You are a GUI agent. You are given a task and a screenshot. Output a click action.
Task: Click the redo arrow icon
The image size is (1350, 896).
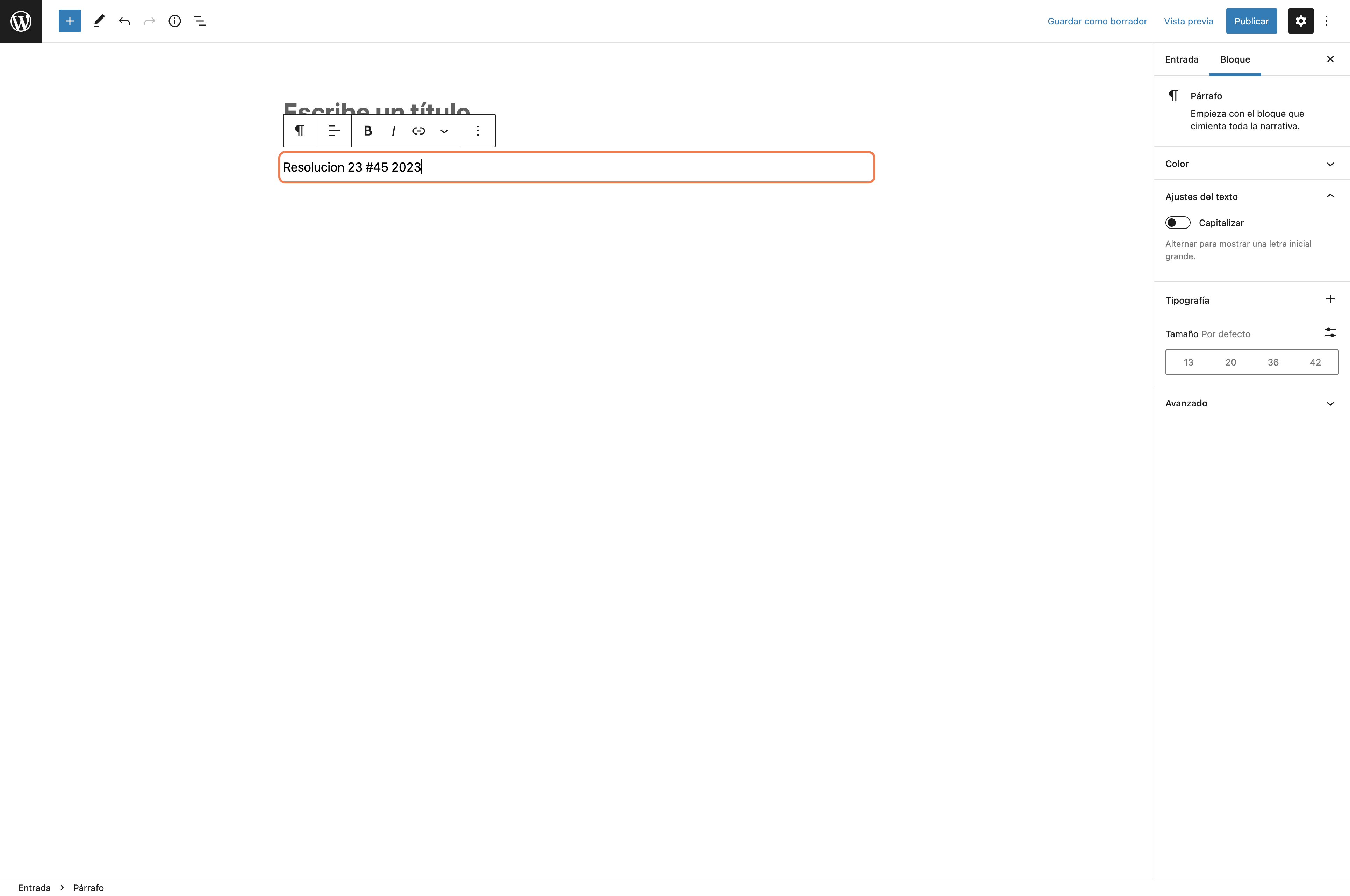click(x=149, y=21)
